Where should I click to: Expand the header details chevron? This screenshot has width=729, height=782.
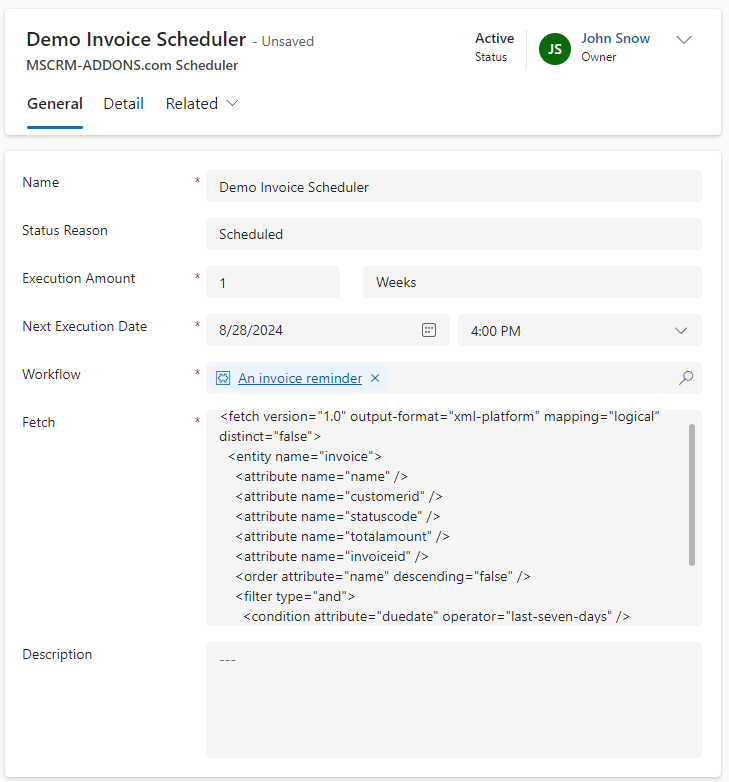pyautogui.click(x=684, y=39)
